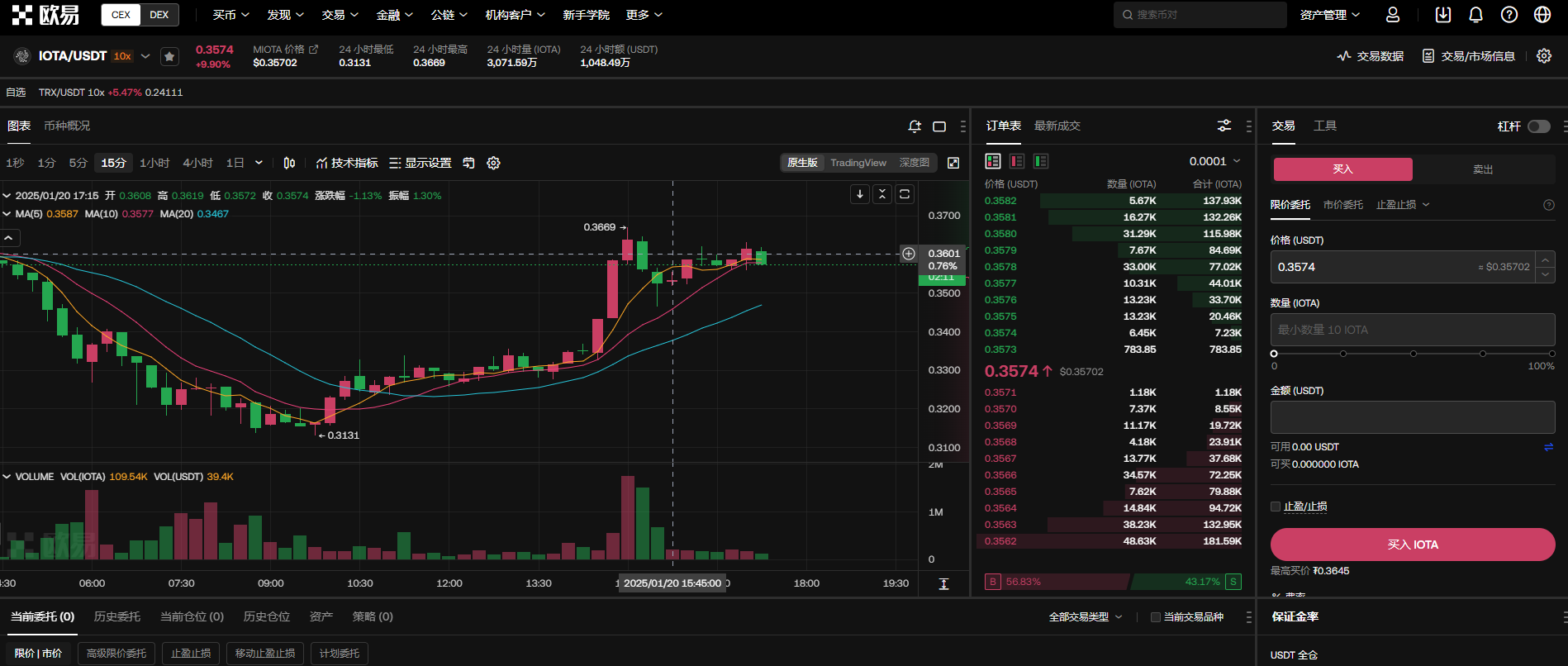Open the 0.0001 price precision dropdown
The width and height of the screenshot is (1568, 666).
pos(1214,161)
